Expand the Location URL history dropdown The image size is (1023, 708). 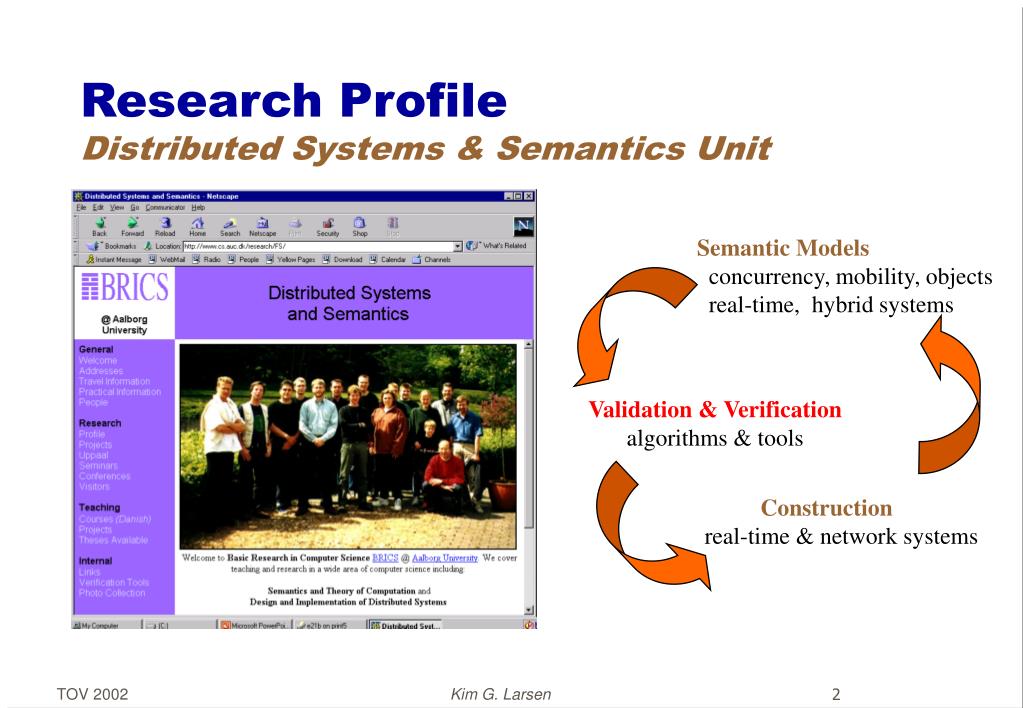458,247
